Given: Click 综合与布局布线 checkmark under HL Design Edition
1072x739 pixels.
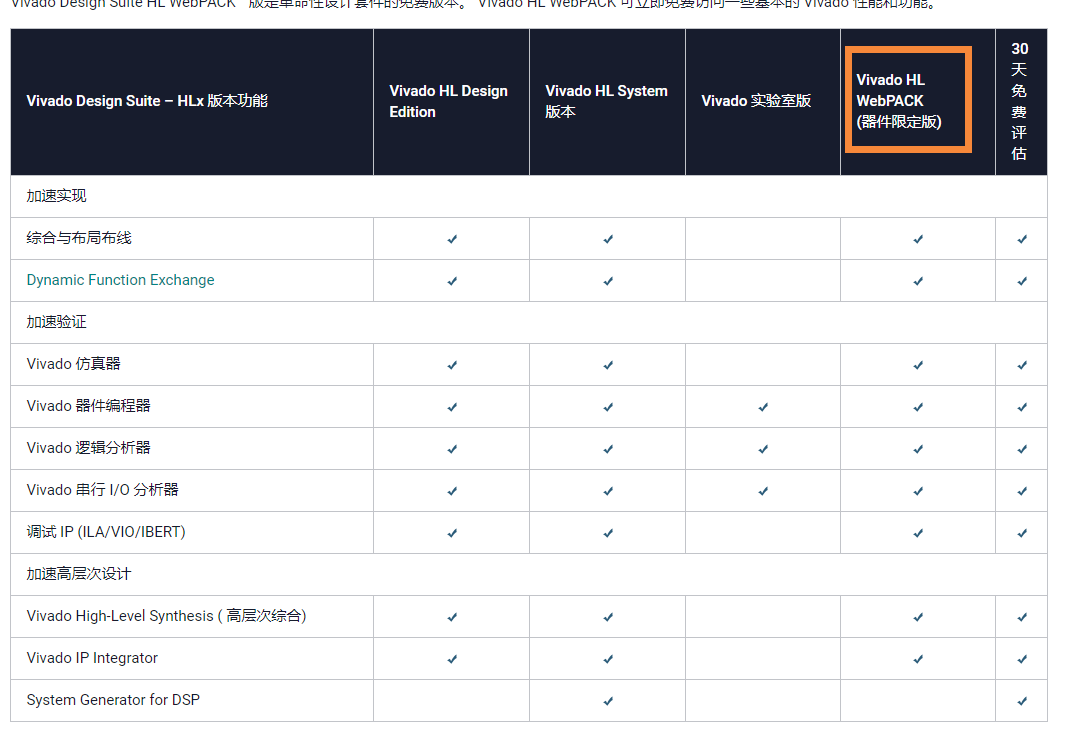Looking at the screenshot, I should (452, 239).
